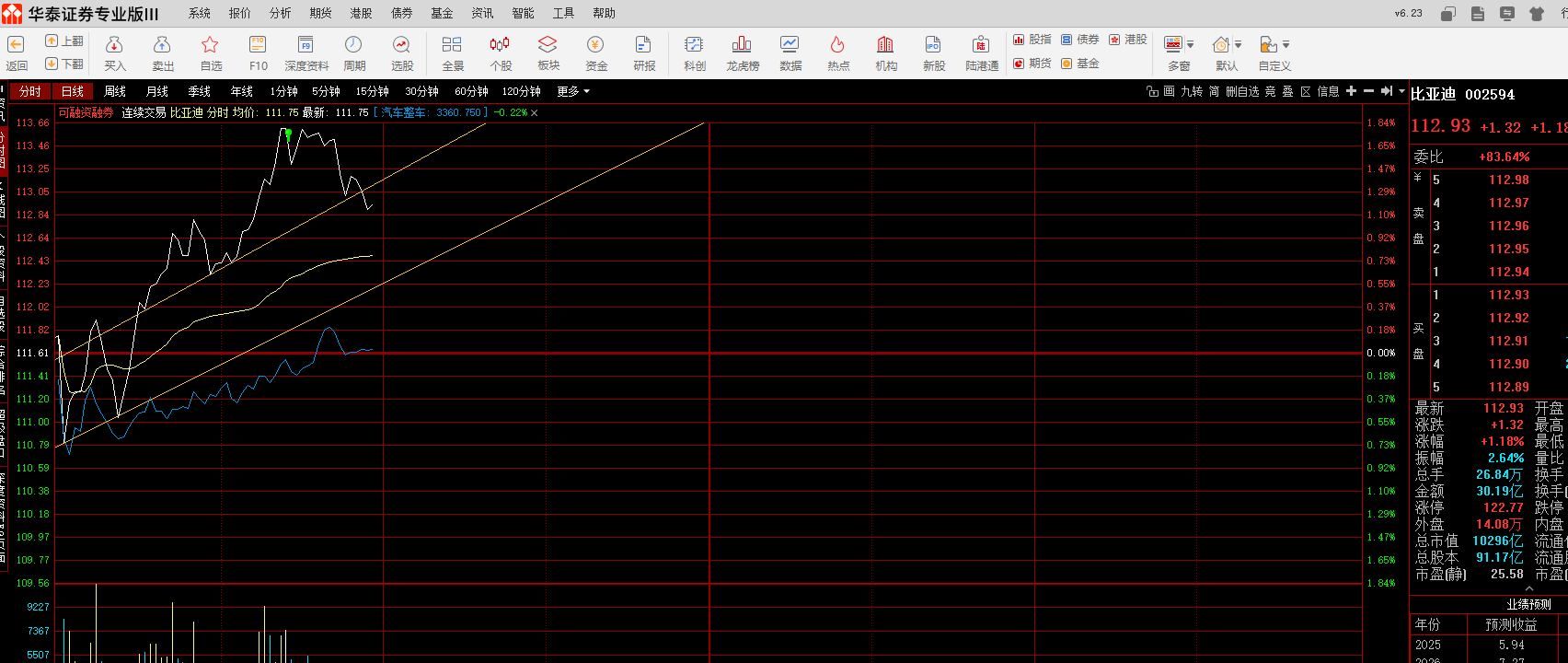
Task: Open the small dropdown arrow above the chart
Action: [x=1401, y=91]
